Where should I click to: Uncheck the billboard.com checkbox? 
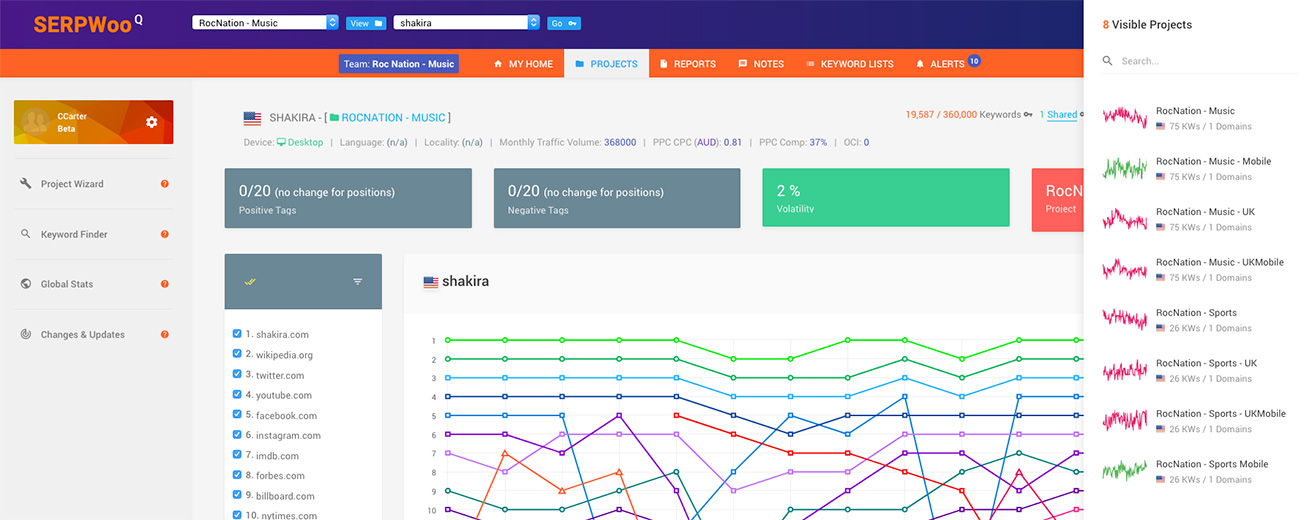[x=237, y=495]
